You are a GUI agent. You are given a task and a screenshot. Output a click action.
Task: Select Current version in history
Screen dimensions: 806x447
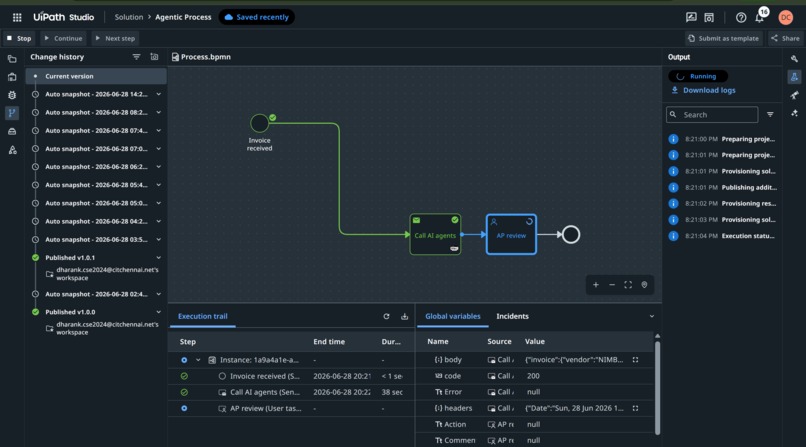(x=96, y=76)
